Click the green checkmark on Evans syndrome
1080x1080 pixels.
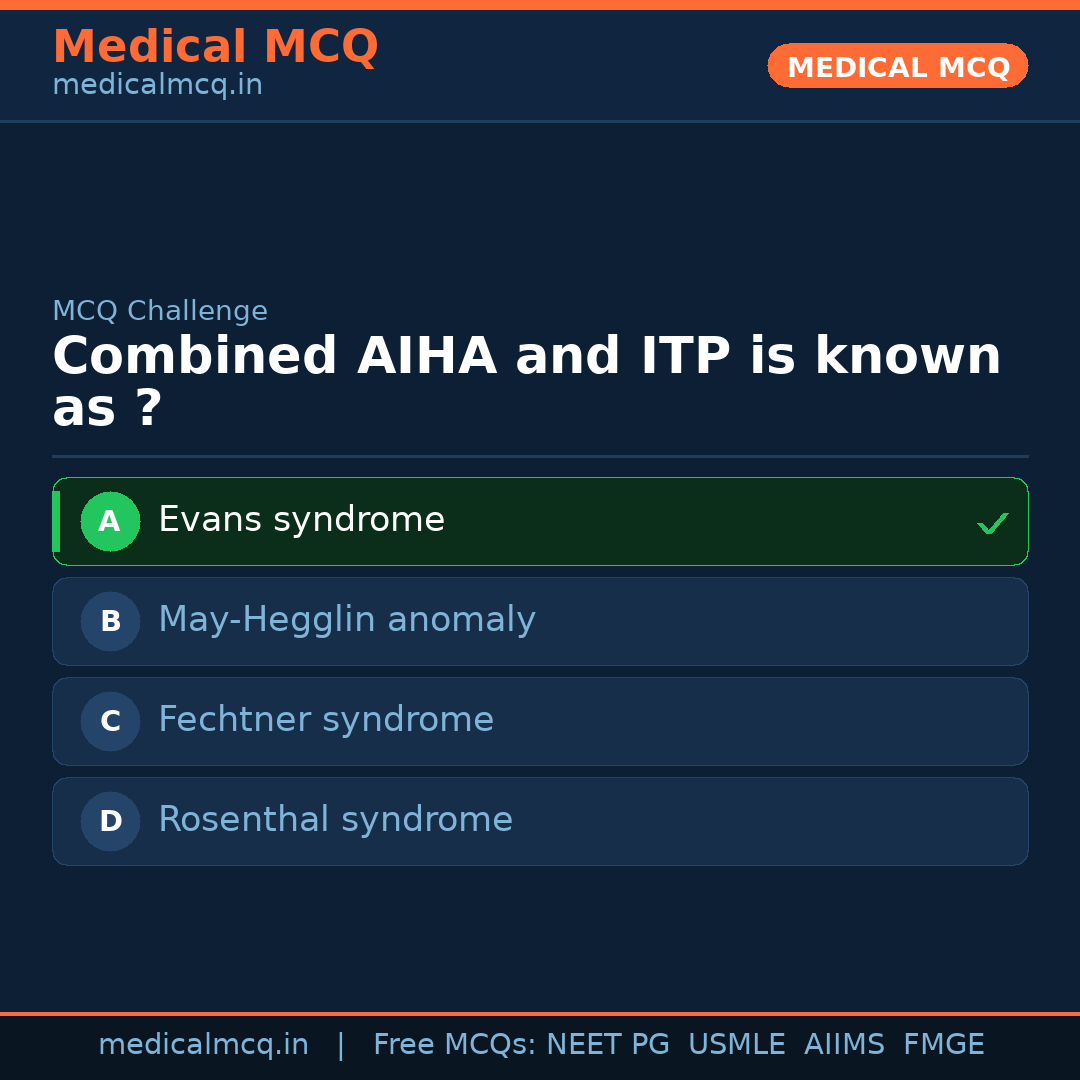point(992,523)
